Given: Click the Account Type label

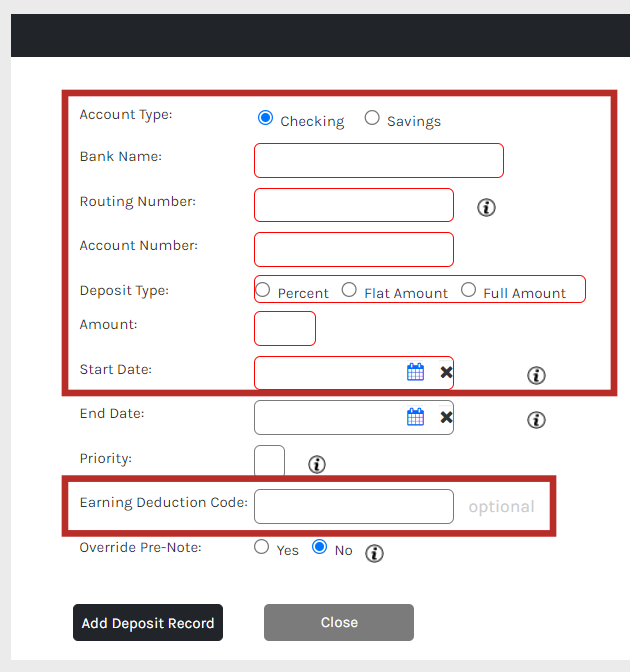Looking at the screenshot, I should [126, 115].
